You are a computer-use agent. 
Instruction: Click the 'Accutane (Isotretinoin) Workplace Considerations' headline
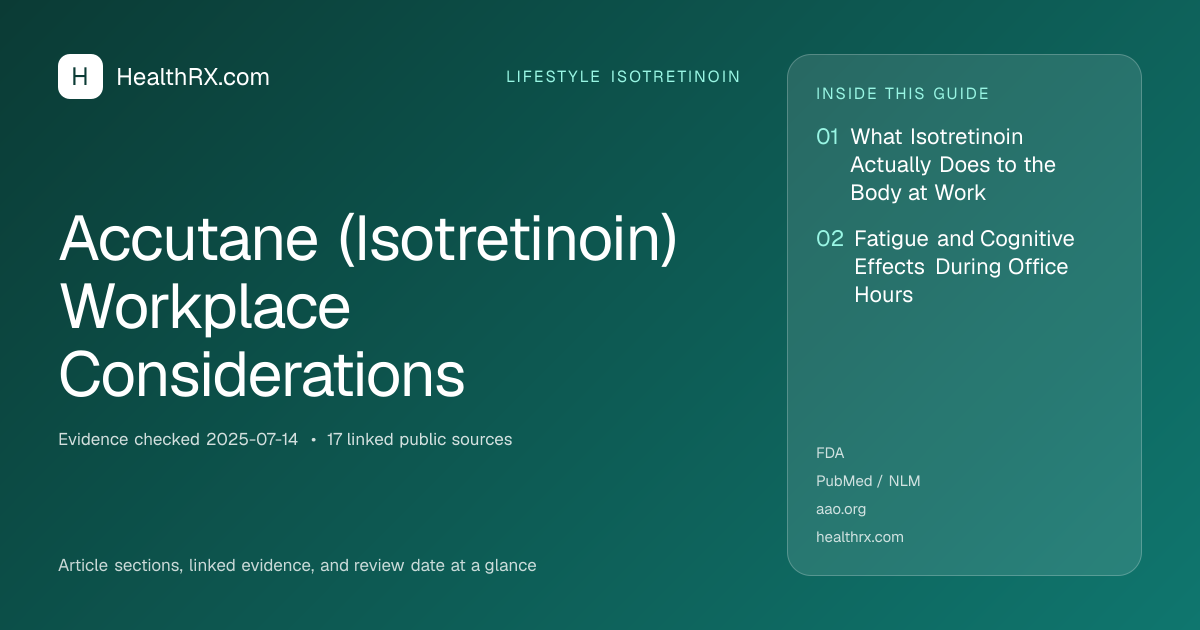368,307
